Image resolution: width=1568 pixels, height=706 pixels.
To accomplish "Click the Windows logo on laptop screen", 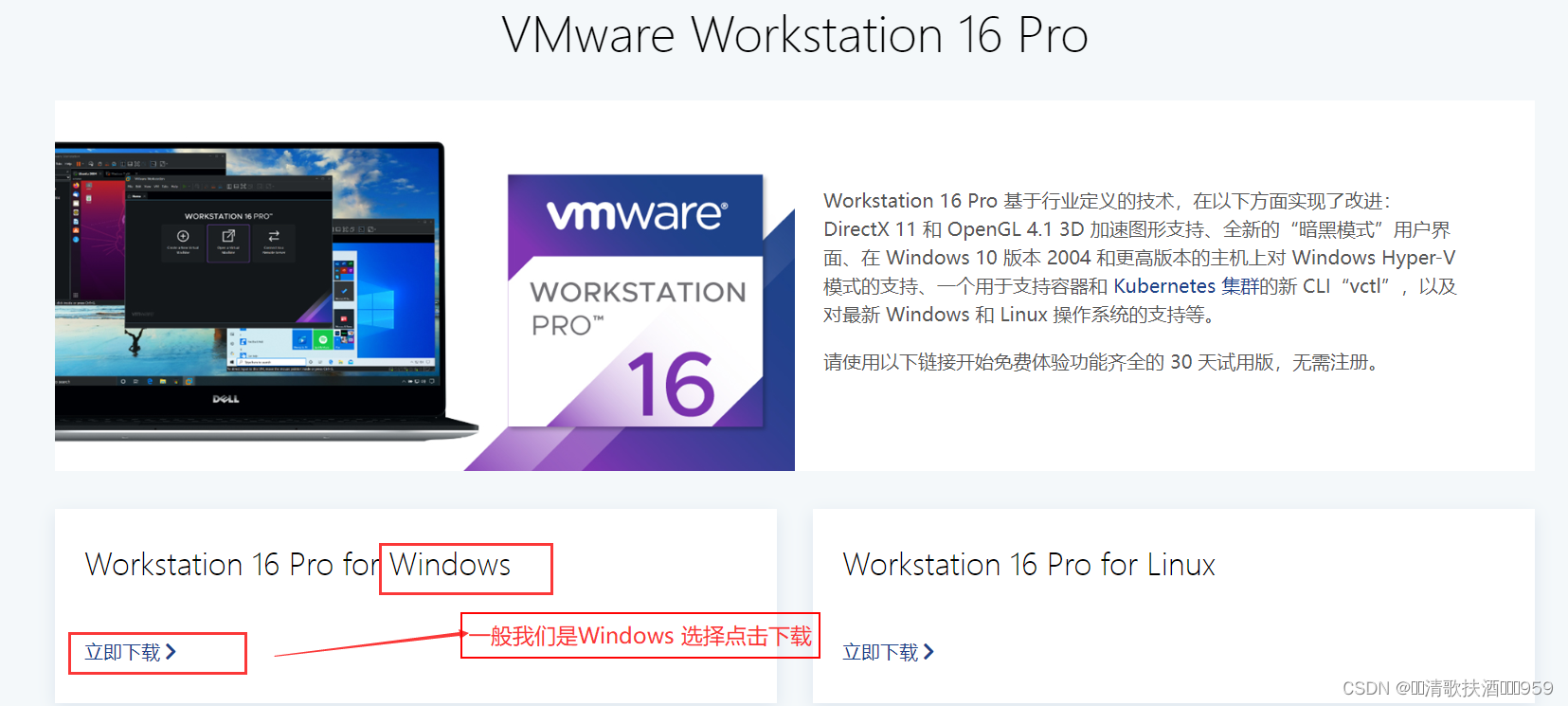I will (x=376, y=310).
